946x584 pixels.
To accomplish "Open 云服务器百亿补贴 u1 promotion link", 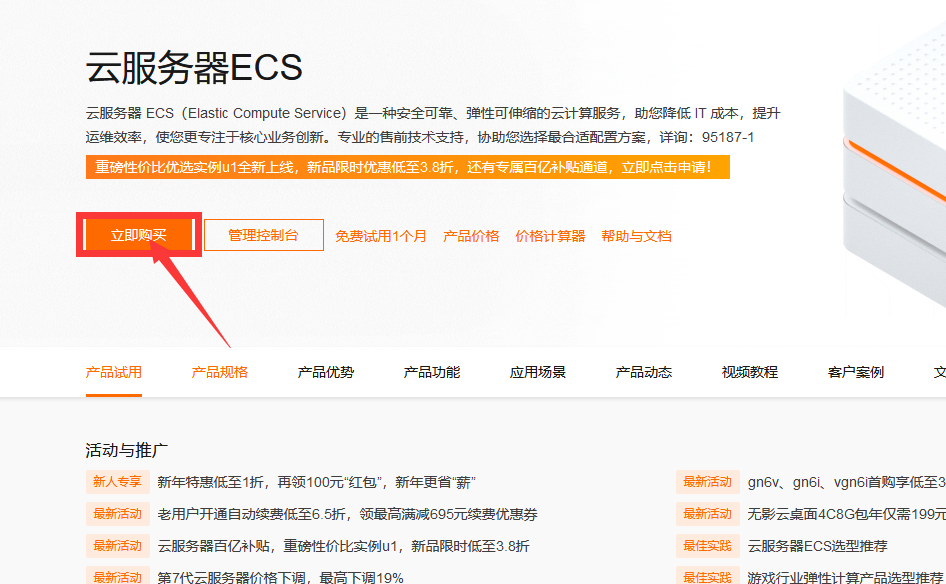I will [343, 546].
